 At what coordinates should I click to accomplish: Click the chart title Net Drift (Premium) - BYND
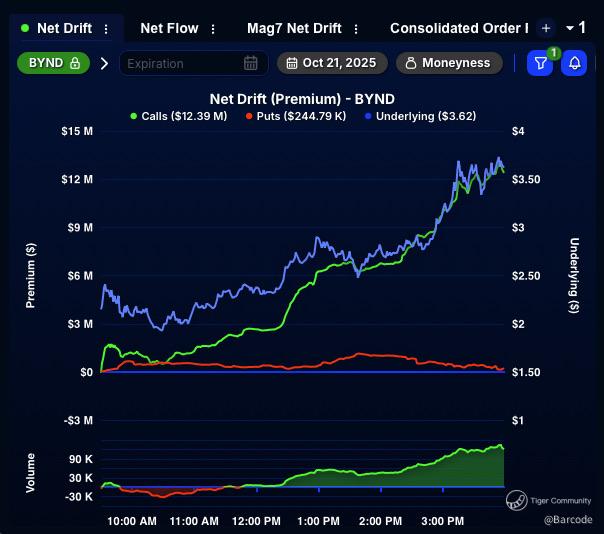tap(302, 99)
